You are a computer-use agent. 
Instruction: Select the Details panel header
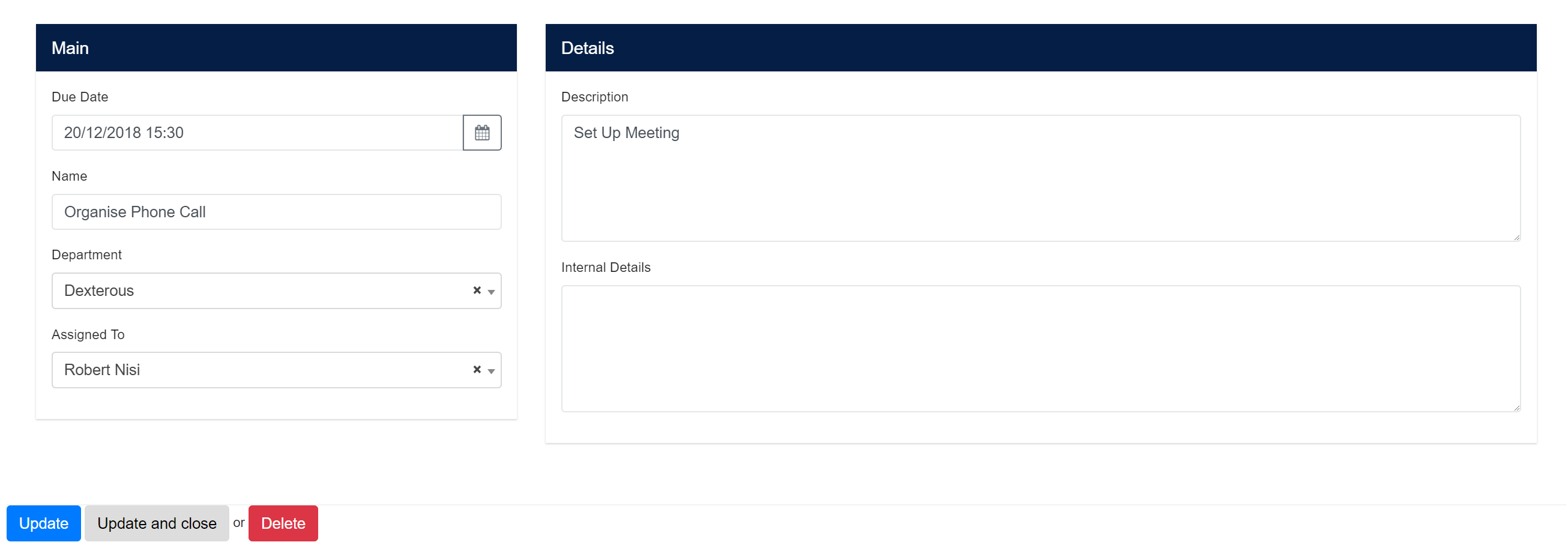pos(1041,48)
